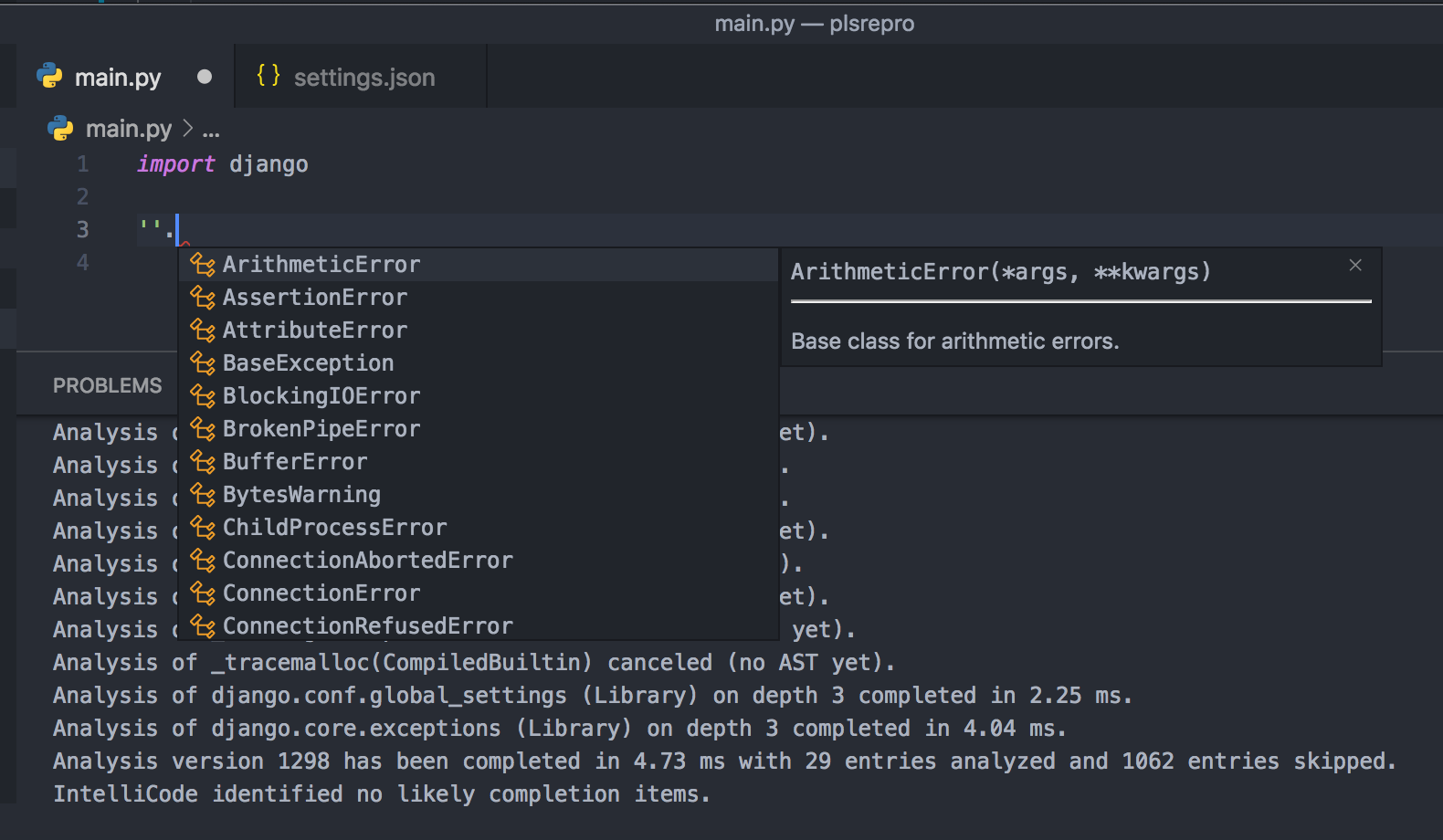Open the PROBLEMS panel tab
This screenshot has width=1443, height=840.
(108, 385)
